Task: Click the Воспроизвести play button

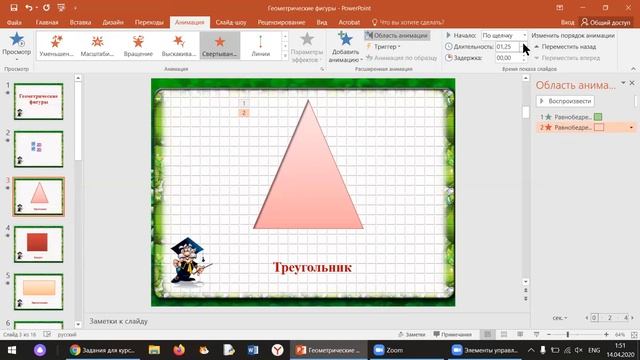Action: coord(565,101)
